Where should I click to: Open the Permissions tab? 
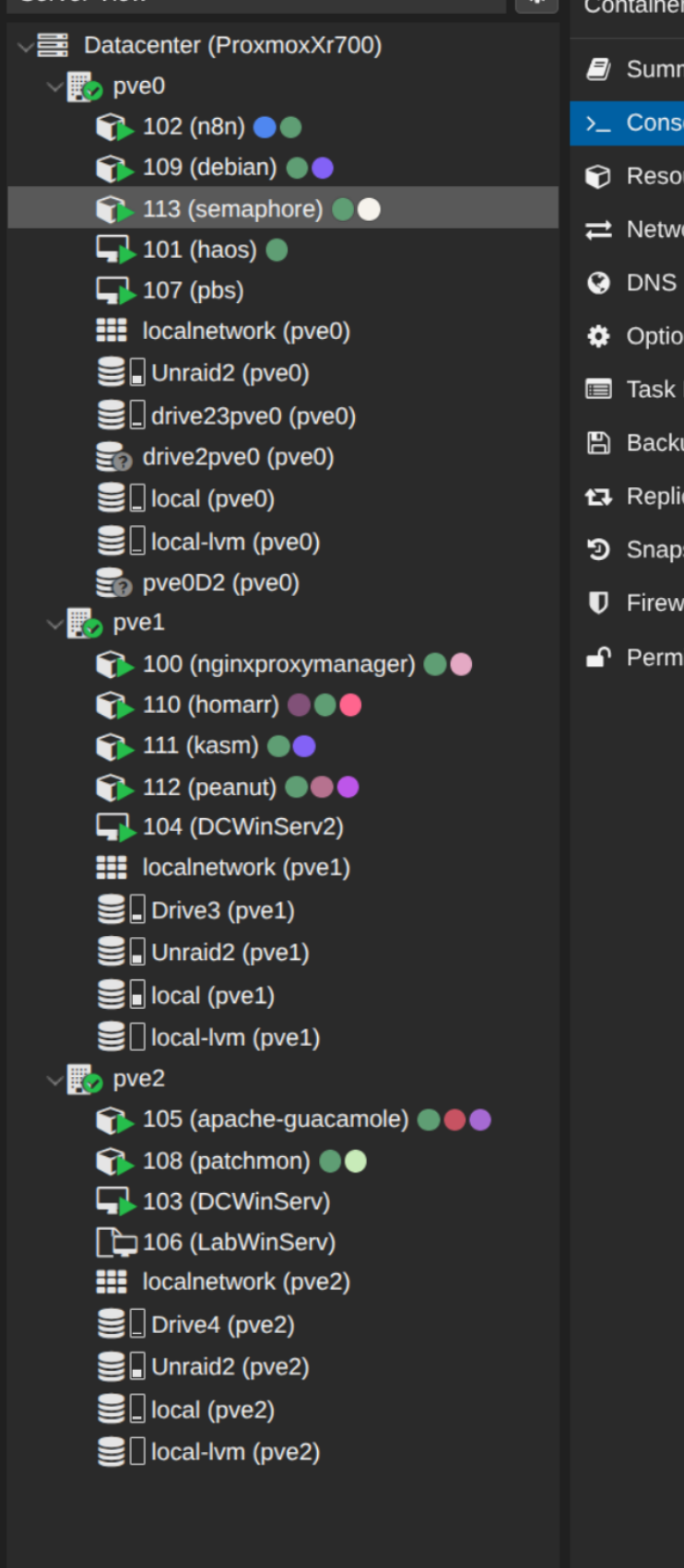pos(627,658)
